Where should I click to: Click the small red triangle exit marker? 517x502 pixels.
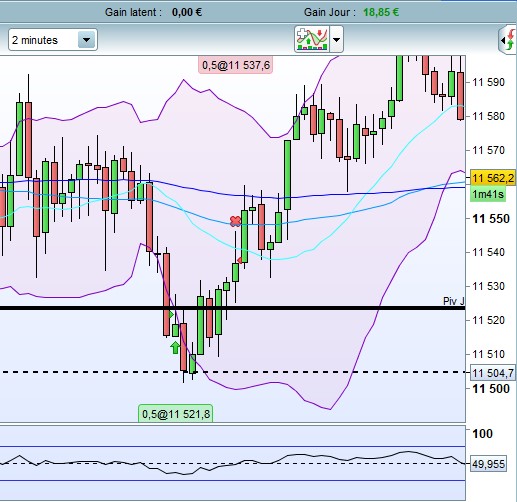pos(239,260)
